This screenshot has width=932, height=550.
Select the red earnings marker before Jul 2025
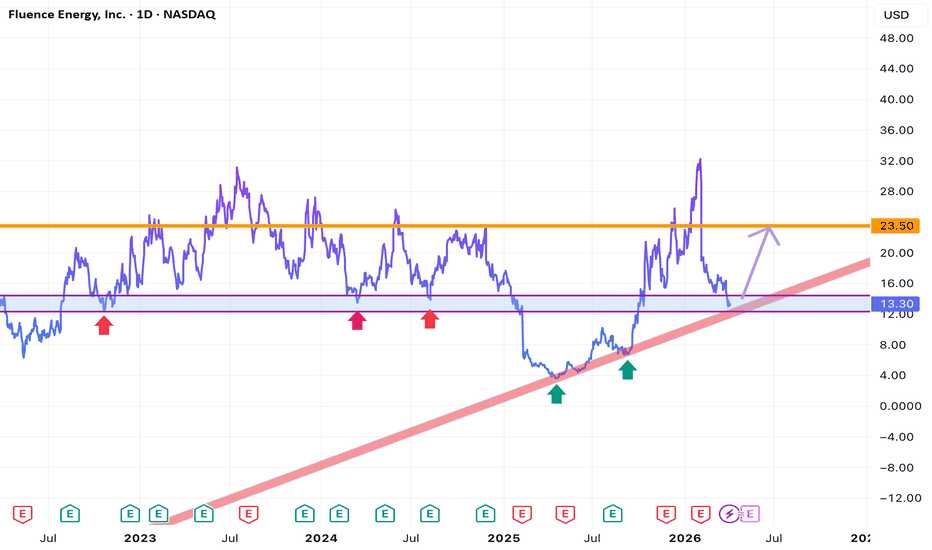point(565,514)
